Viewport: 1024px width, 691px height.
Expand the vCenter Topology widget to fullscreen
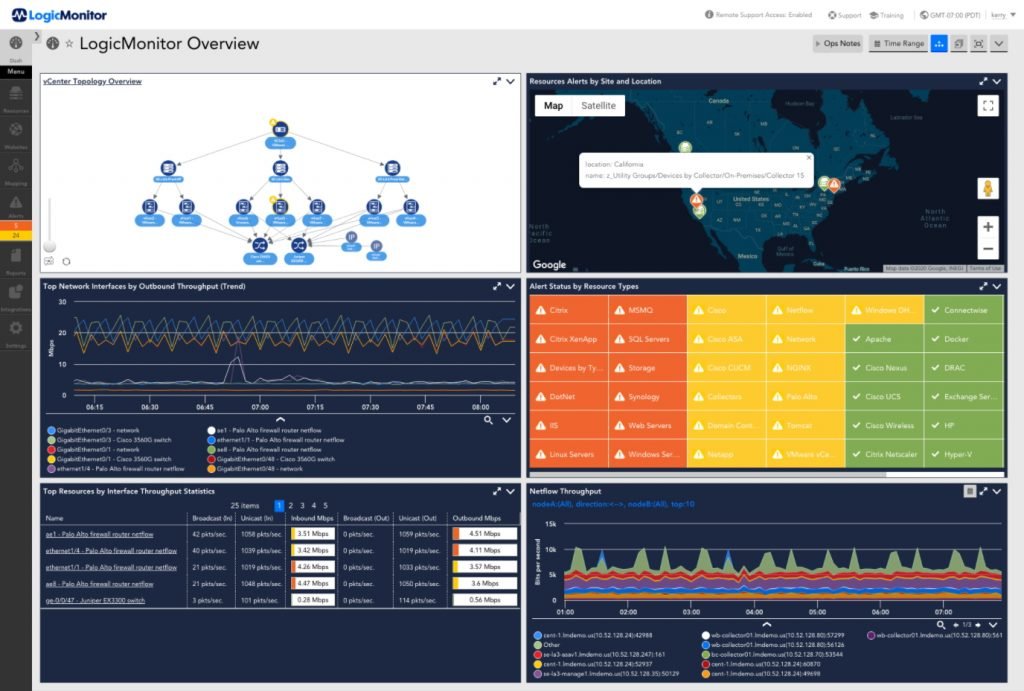(x=496, y=81)
